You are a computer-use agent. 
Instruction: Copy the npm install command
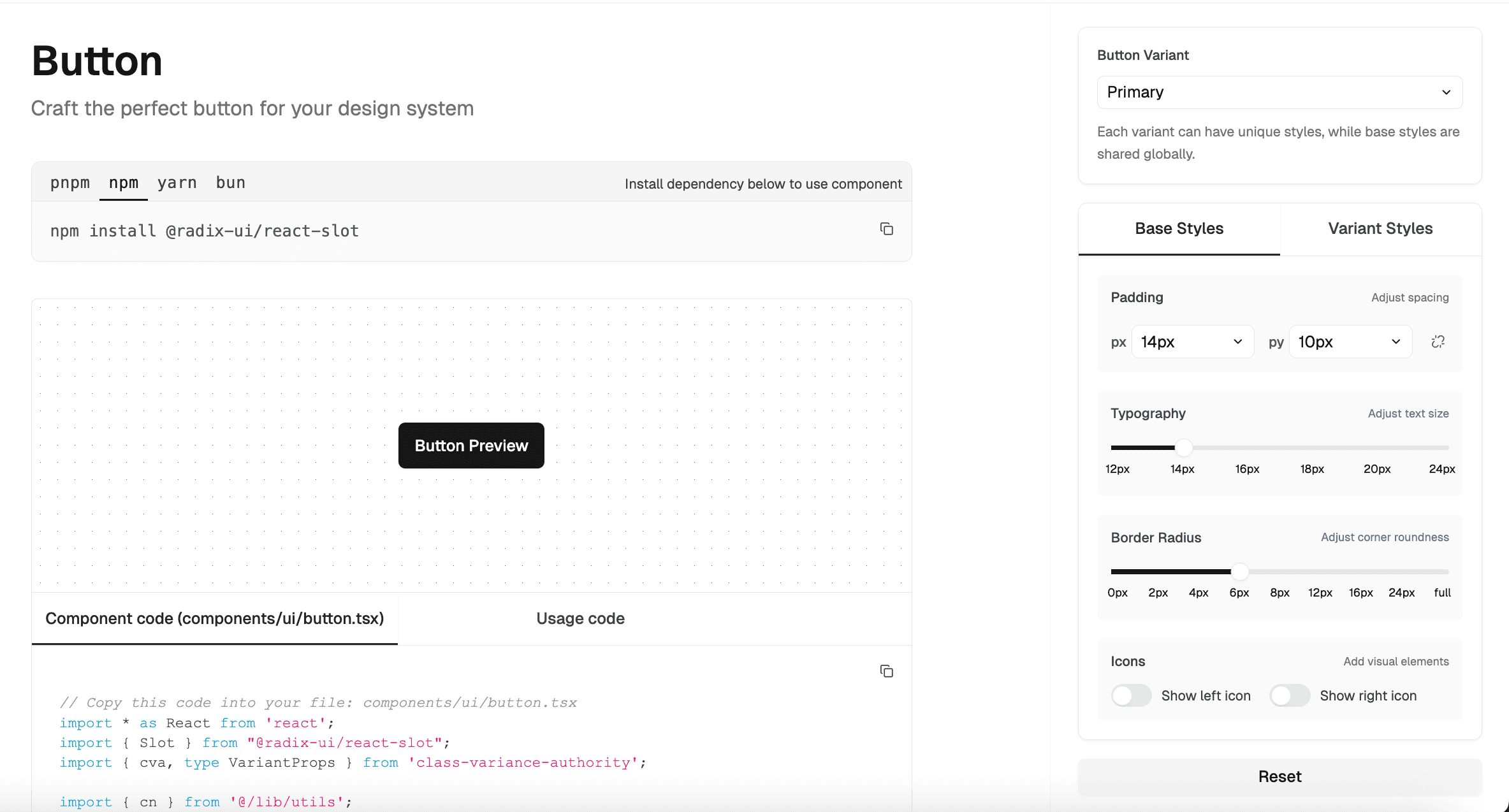pos(887,229)
